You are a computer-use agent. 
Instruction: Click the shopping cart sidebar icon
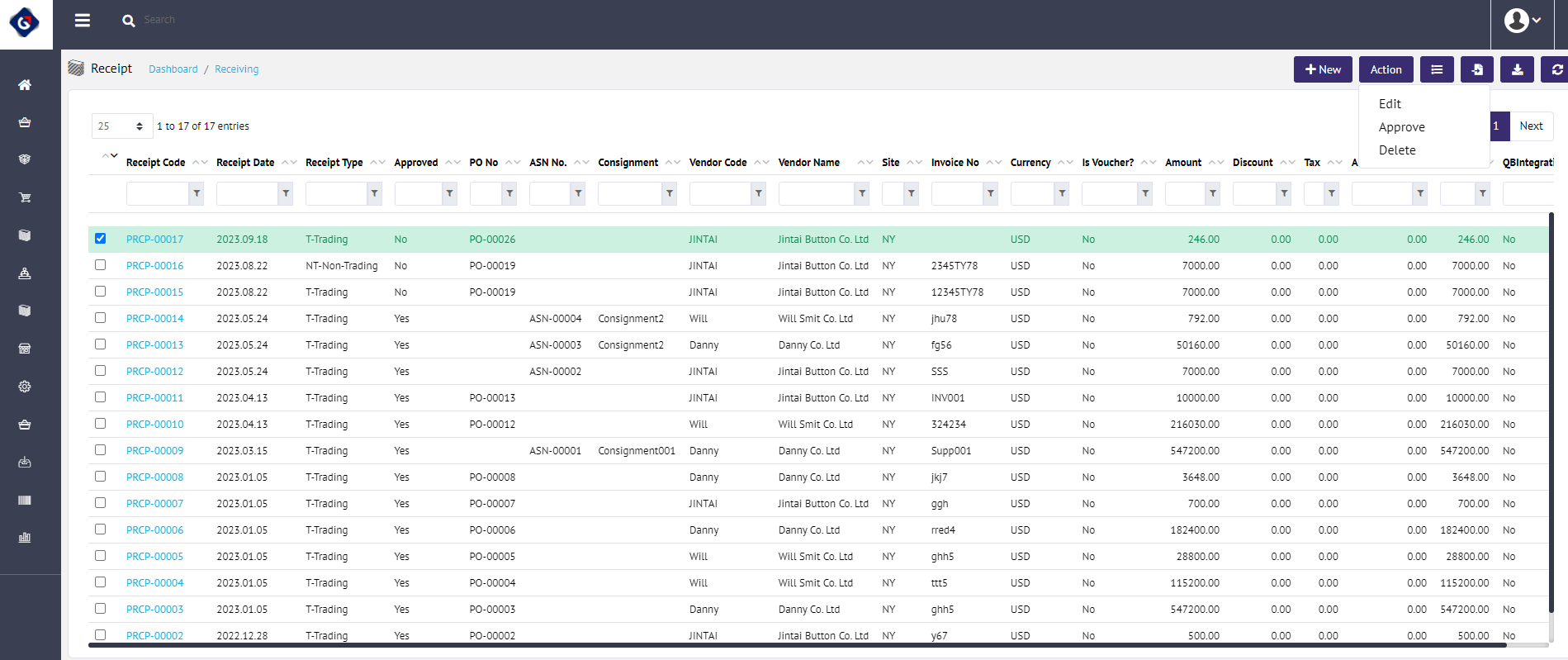point(25,197)
